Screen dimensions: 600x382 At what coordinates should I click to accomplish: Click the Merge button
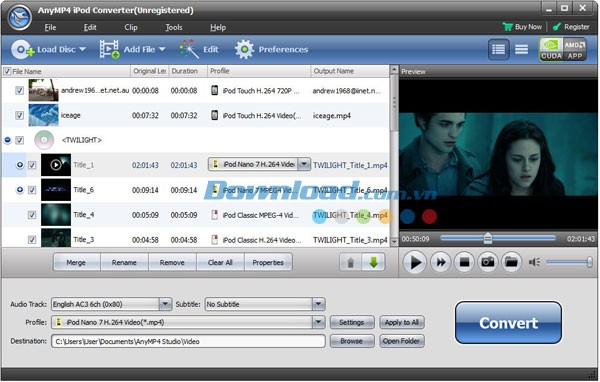pyautogui.click(x=76, y=263)
